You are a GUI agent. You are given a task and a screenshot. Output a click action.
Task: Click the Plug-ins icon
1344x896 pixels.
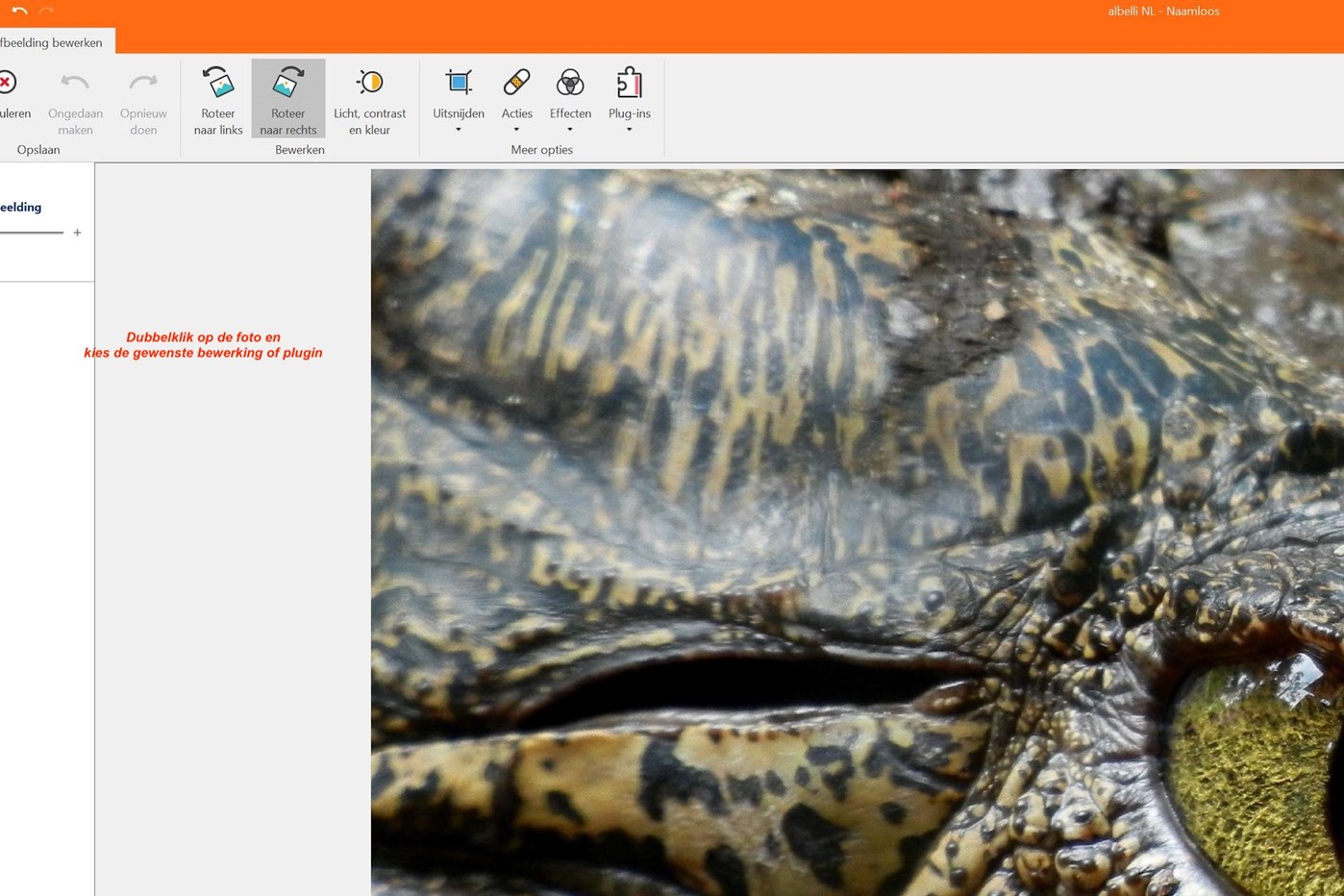pos(629,84)
